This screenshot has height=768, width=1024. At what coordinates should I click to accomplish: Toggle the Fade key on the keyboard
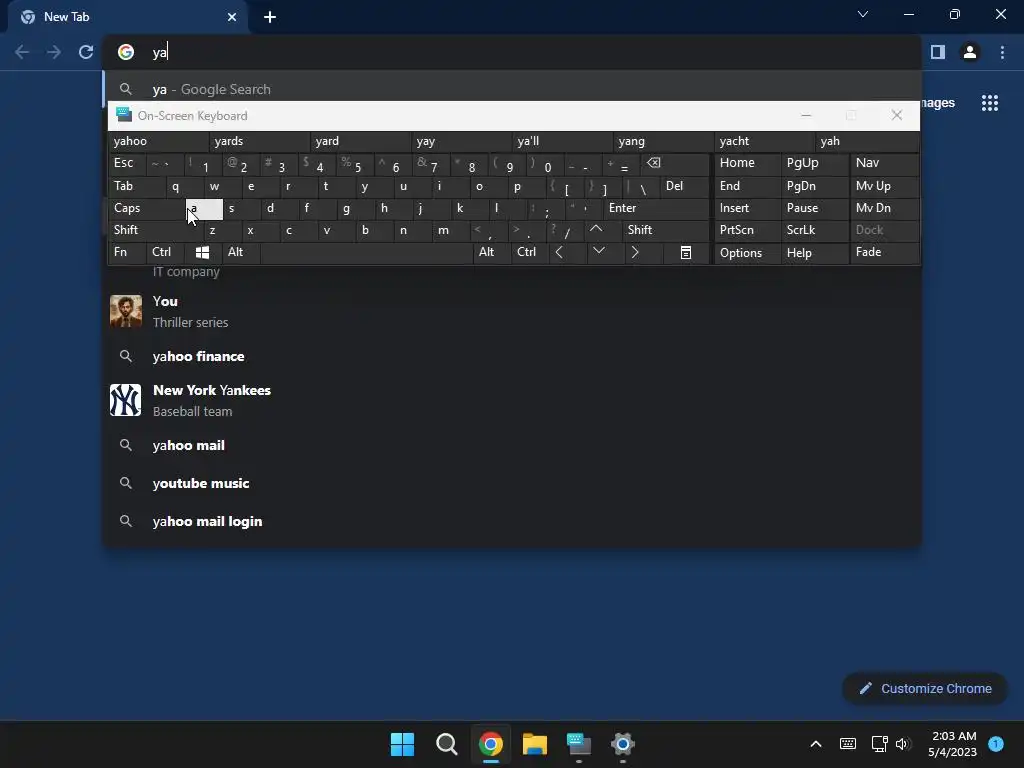click(884, 252)
